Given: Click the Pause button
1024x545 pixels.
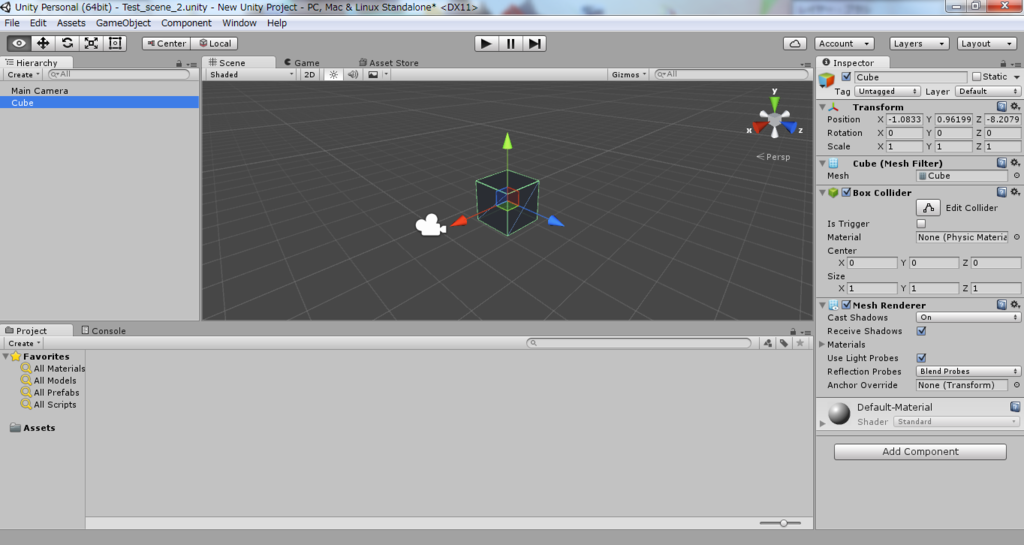Looking at the screenshot, I should coord(510,43).
